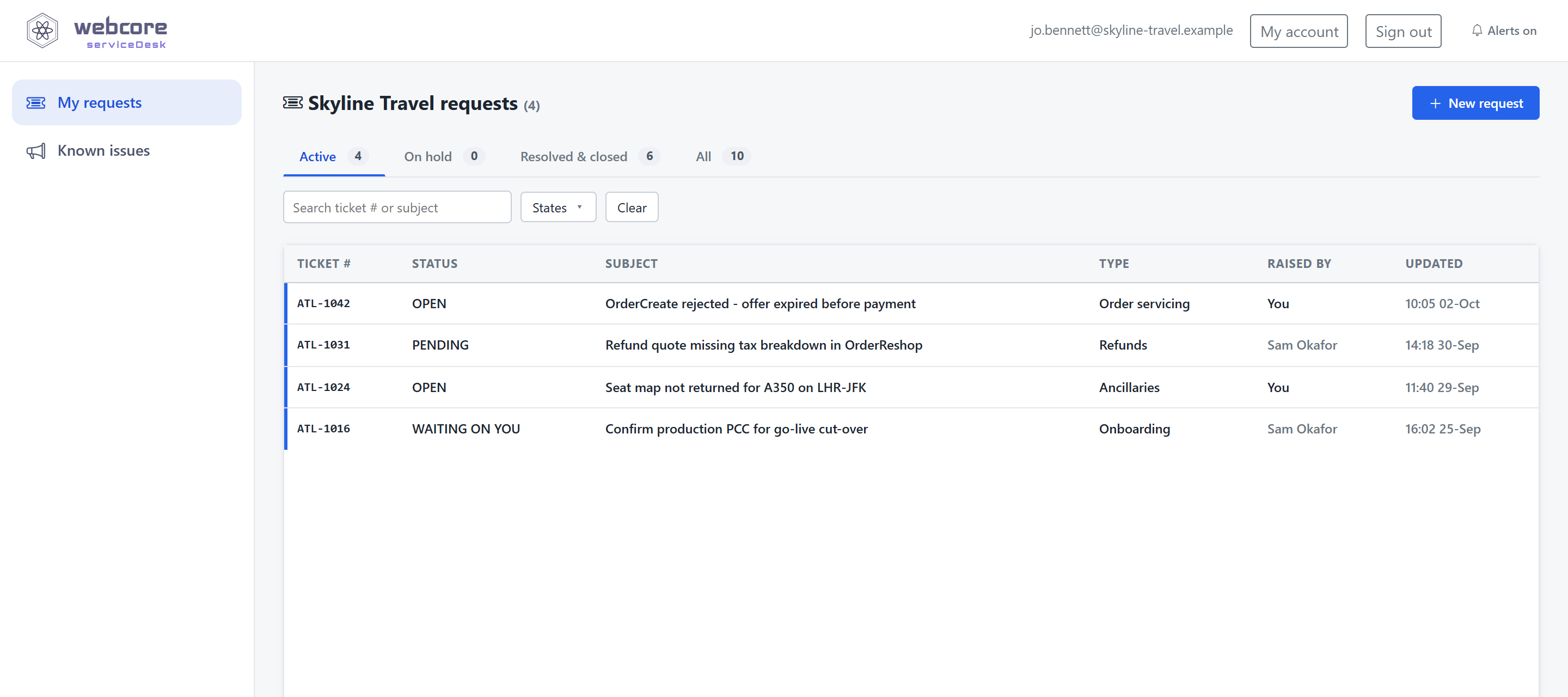
Task: Open ticket ATL-1042
Action: point(323,304)
